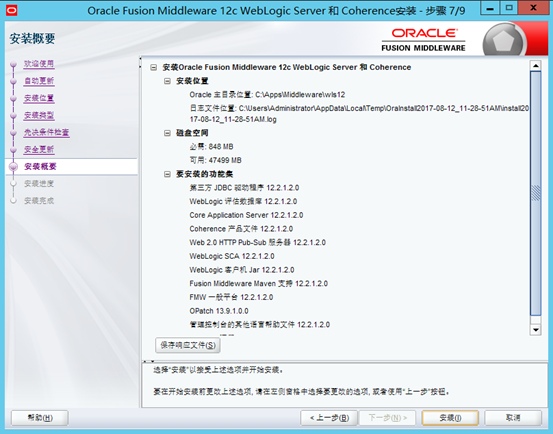Click the 安装(I) install button
The width and height of the screenshot is (553, 434).
(450, 418)
